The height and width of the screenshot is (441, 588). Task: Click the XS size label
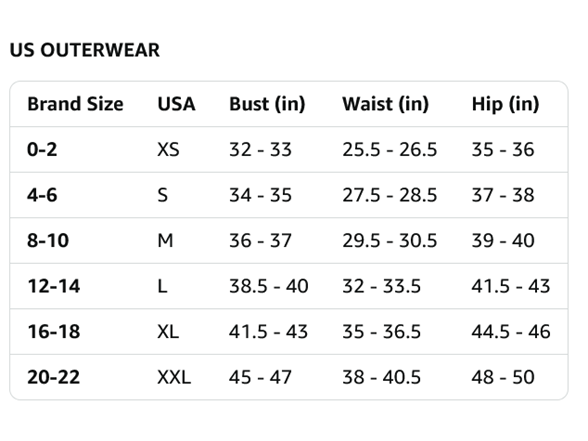pos(168,150)
